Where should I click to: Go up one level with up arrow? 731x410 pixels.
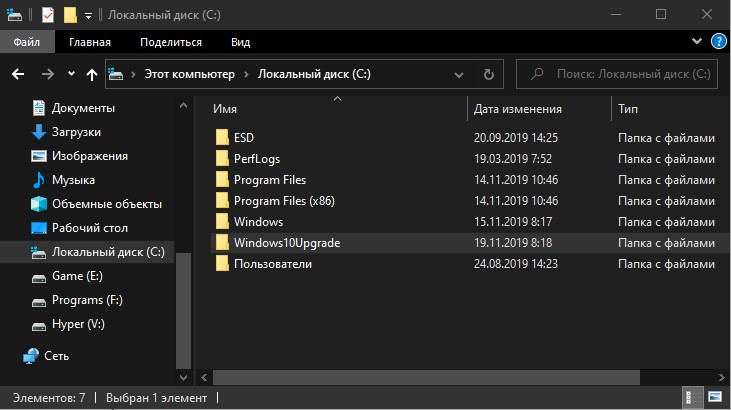pos(92,74)
